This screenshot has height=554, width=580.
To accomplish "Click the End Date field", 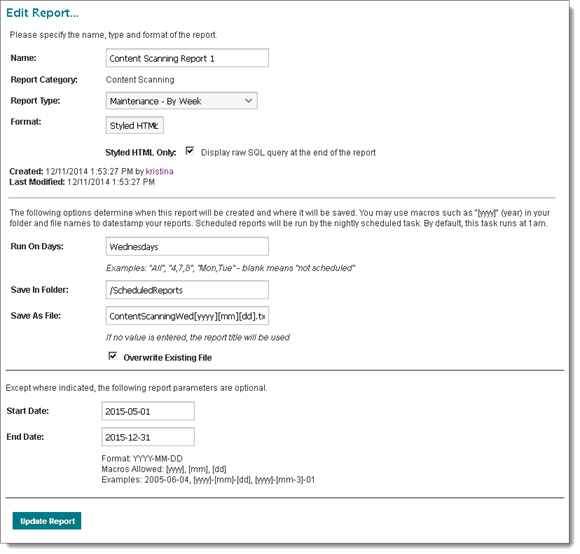I will click(148, 437).
